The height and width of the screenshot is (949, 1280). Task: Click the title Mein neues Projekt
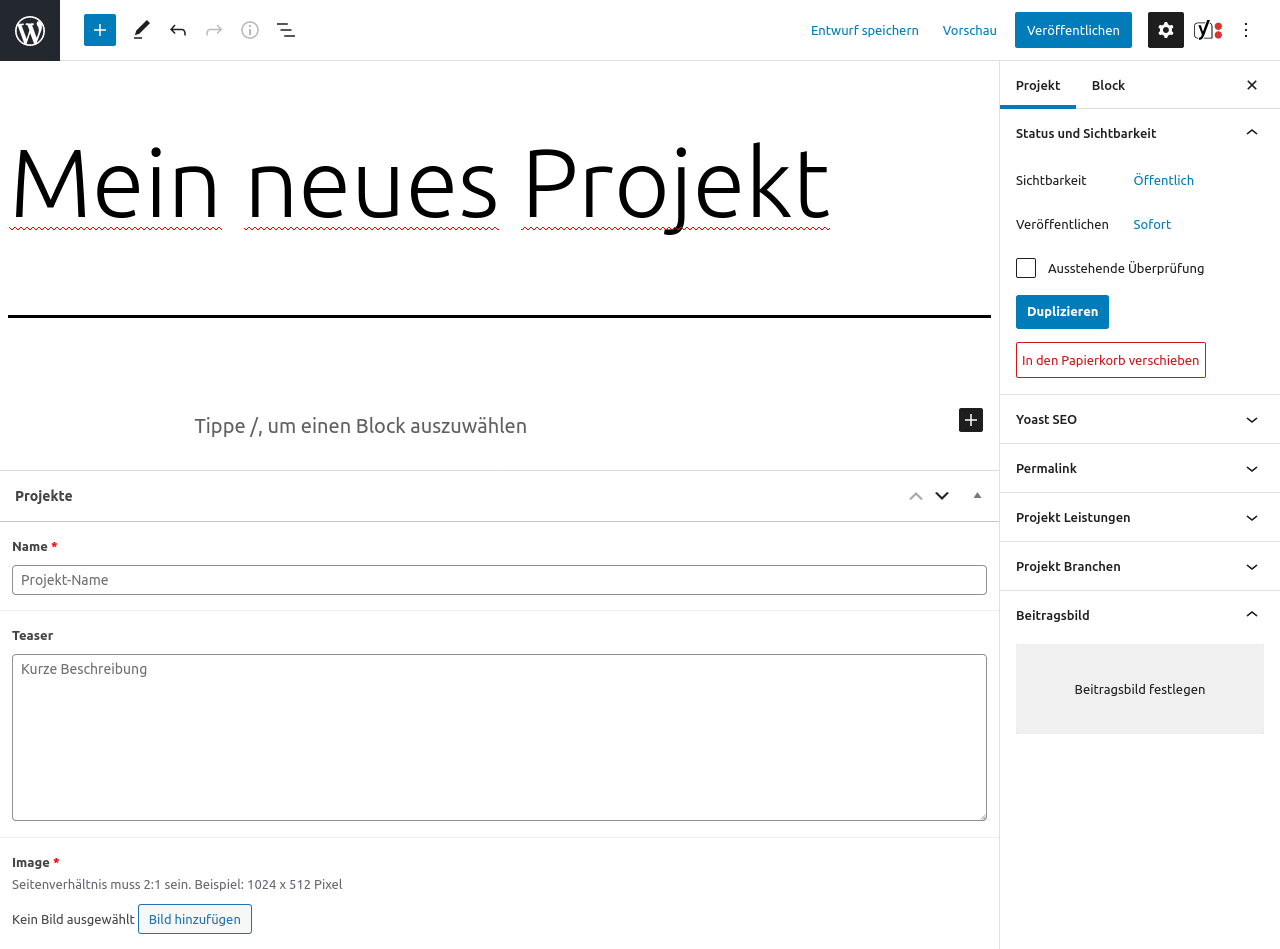click(x=420, y=185)
